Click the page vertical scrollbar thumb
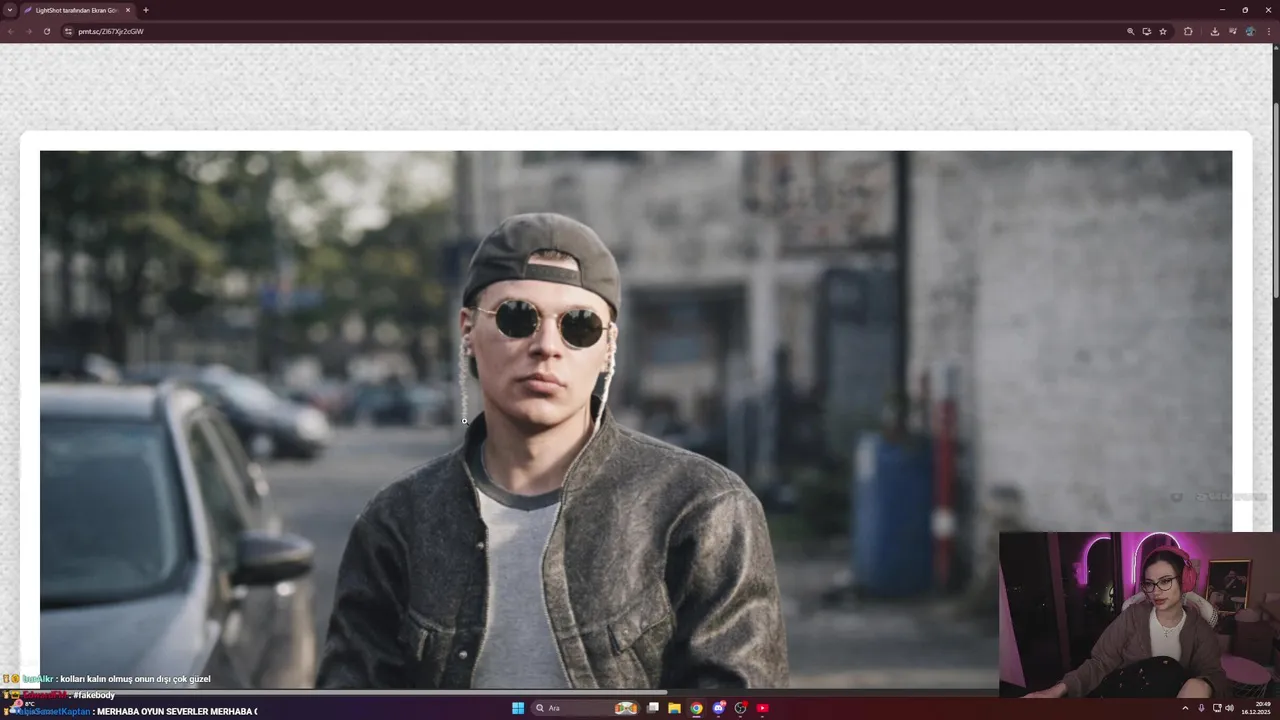1280x720 pixels. (x=1276, y=200)
